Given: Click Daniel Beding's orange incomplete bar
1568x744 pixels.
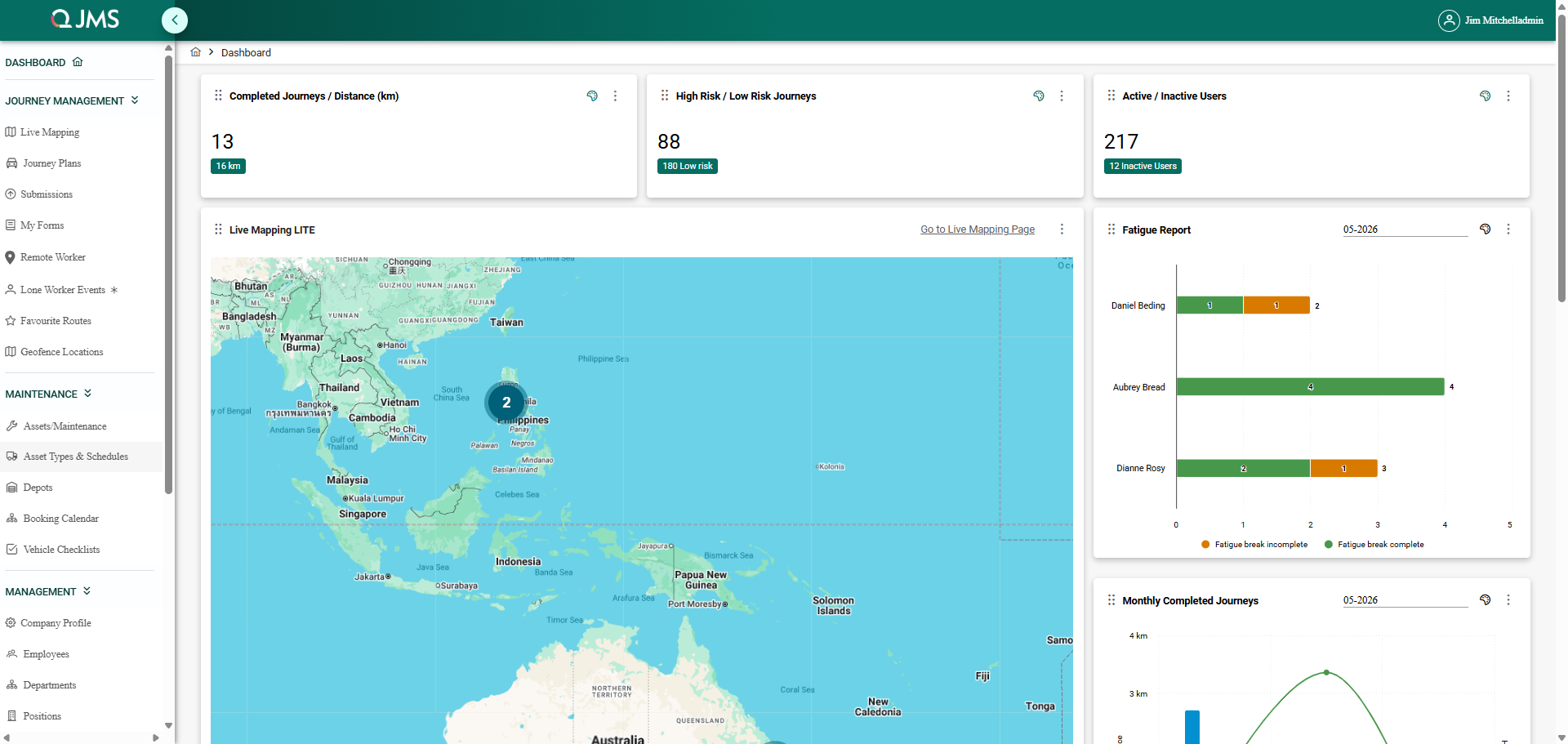Looking at the screenshot, I should [x=1276, y=305].
